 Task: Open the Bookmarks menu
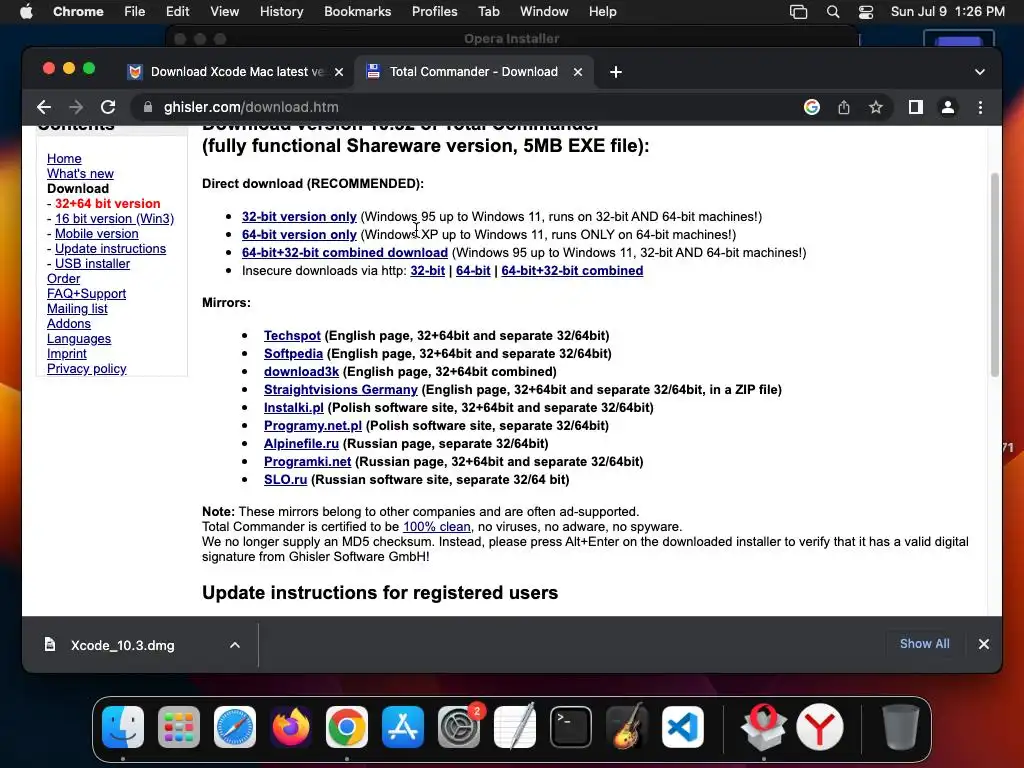click(x=357, y=12)
